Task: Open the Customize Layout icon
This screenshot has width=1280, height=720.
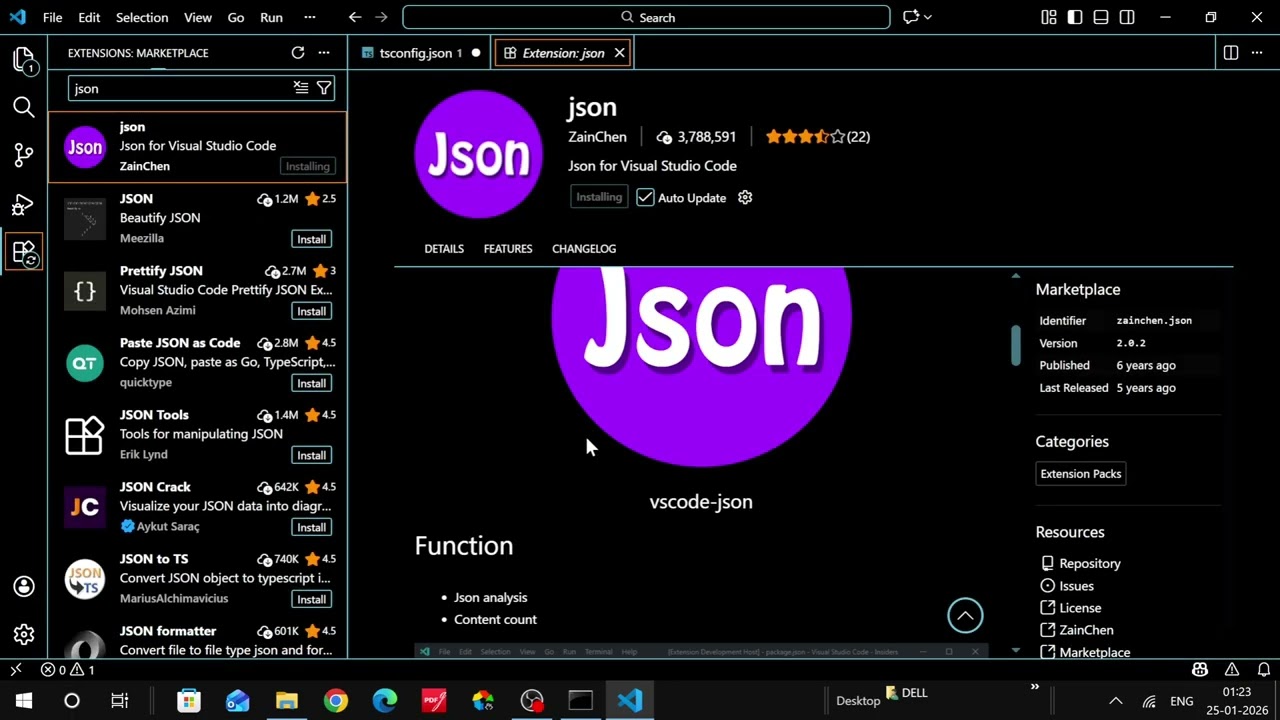Action: point(1048,17)
